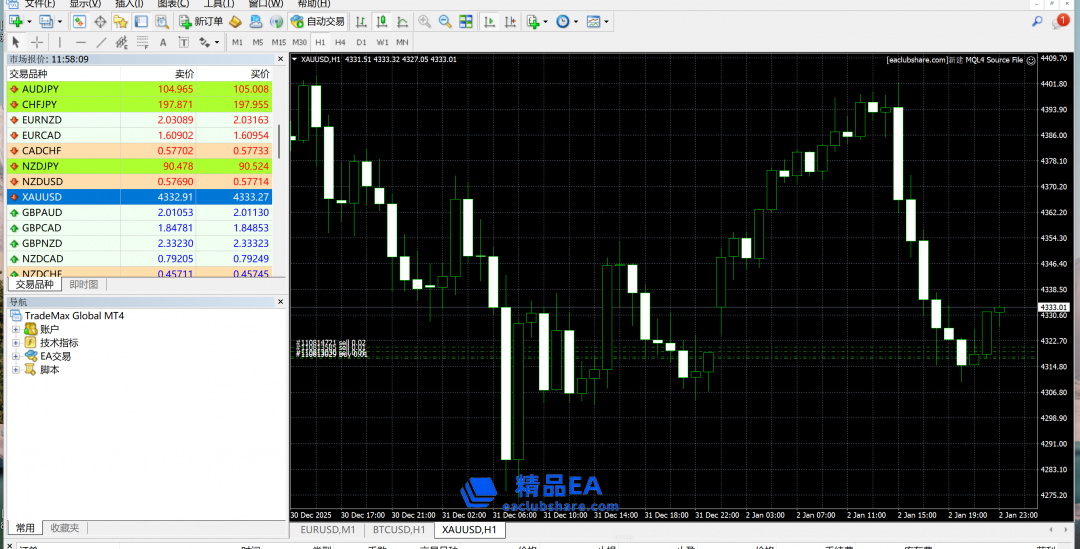This screenshot has height=549, width=1080.
Task: Expand the EA交易 tree node
Action: click(16, 356)
